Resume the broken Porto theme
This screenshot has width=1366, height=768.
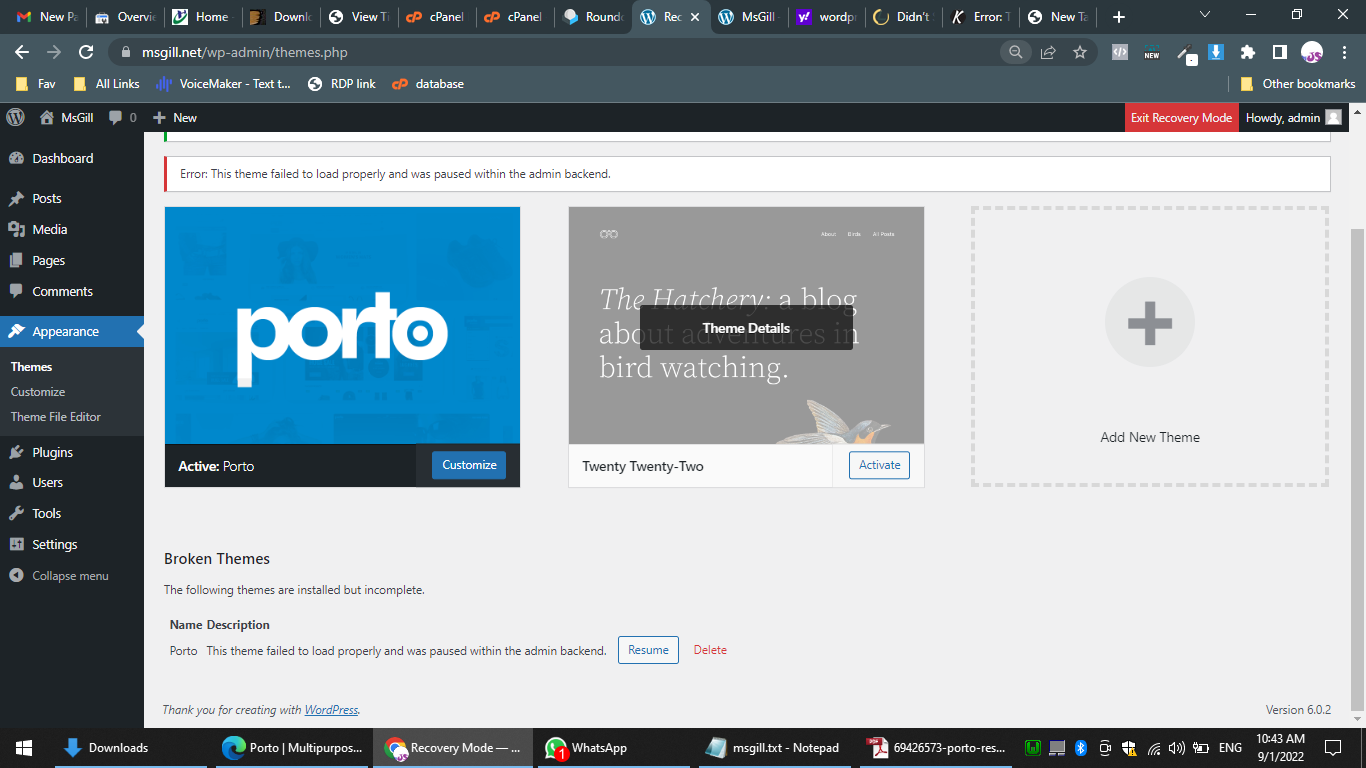click(x=648, y=650)
